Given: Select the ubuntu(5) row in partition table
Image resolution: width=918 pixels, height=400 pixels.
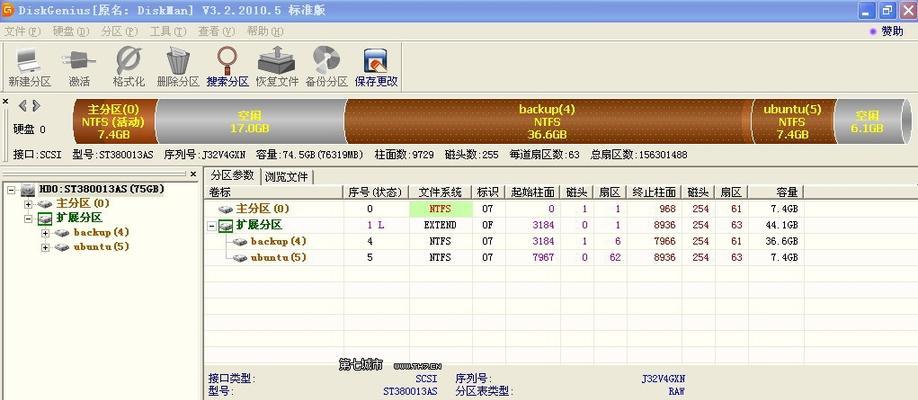Looking at the screenshot, I should [504, 258].
